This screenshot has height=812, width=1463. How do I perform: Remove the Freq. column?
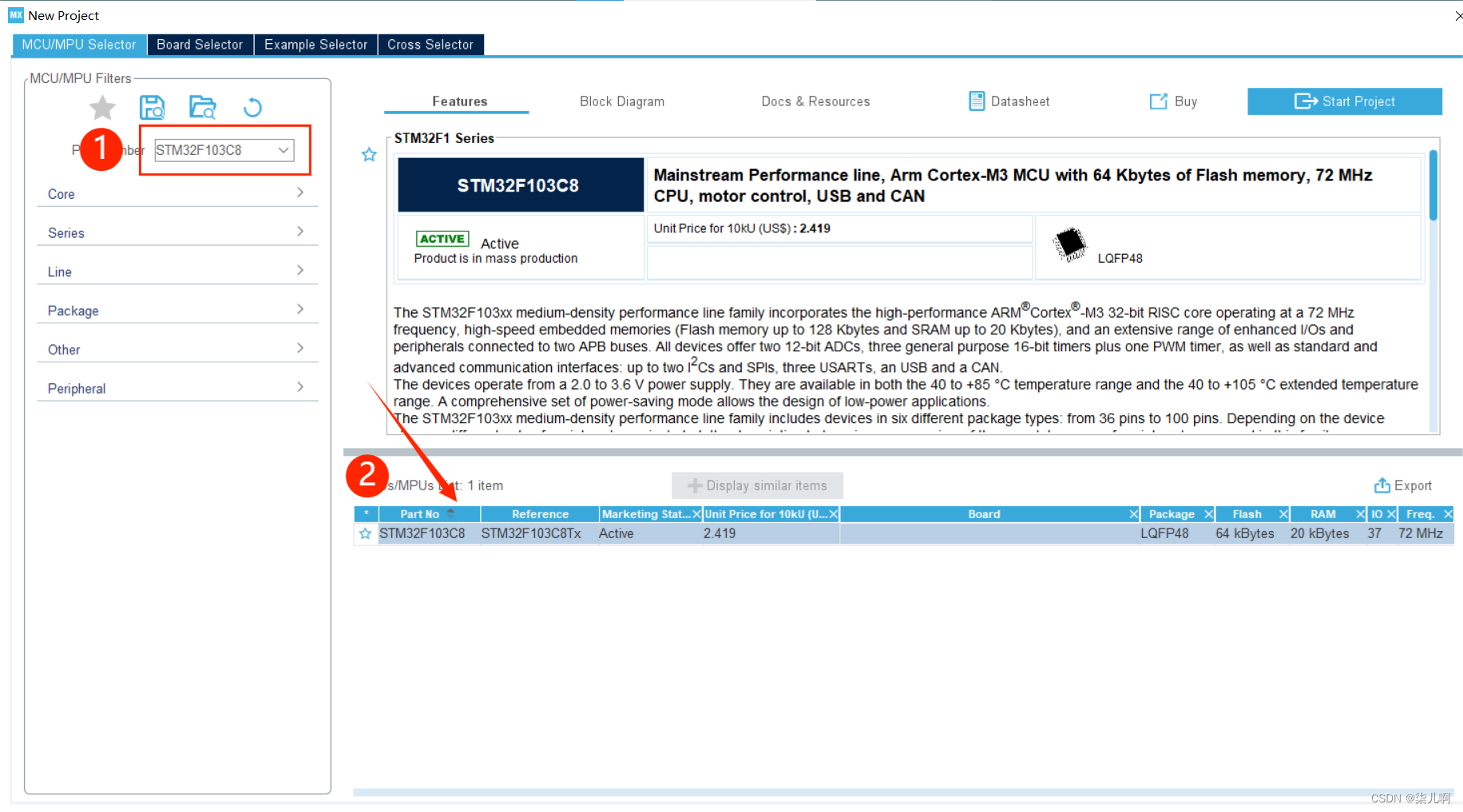click(1448, 514)
